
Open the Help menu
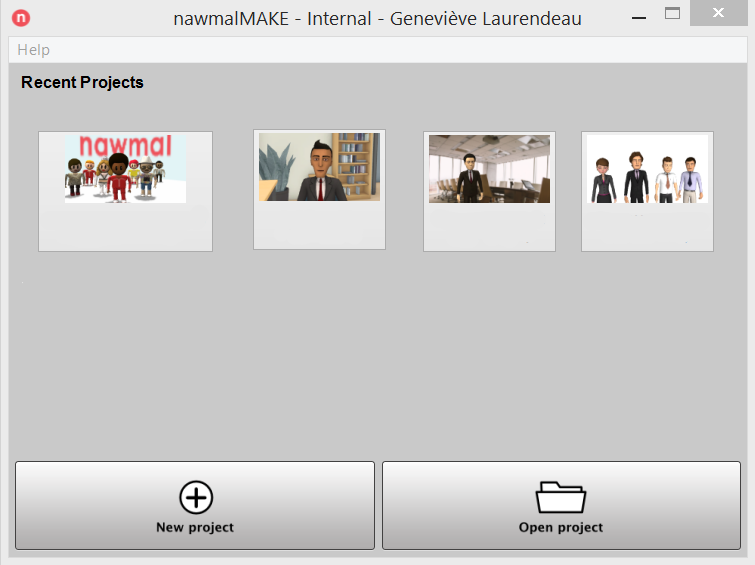[33, 50]
